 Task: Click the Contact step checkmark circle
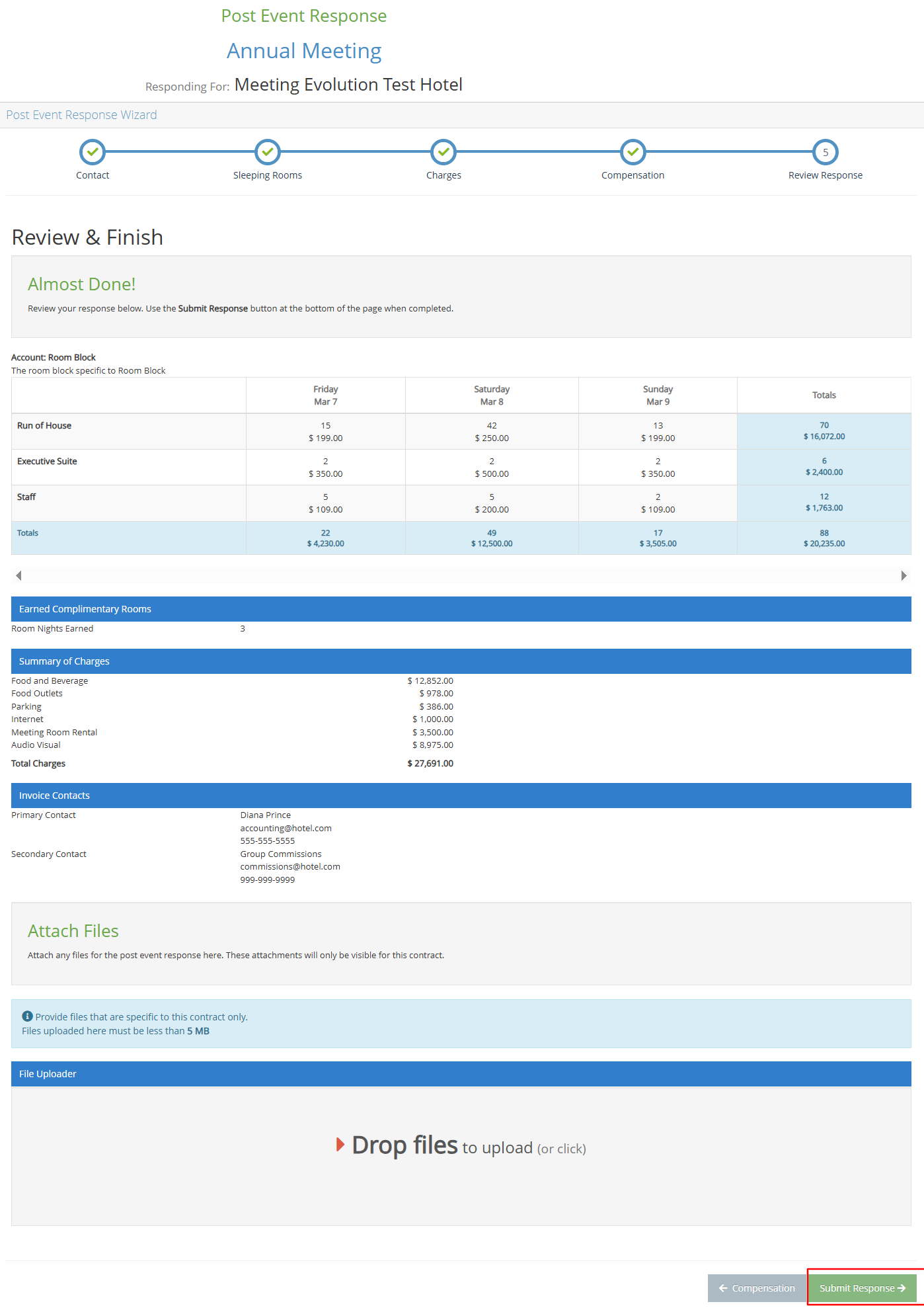point(93,152)
